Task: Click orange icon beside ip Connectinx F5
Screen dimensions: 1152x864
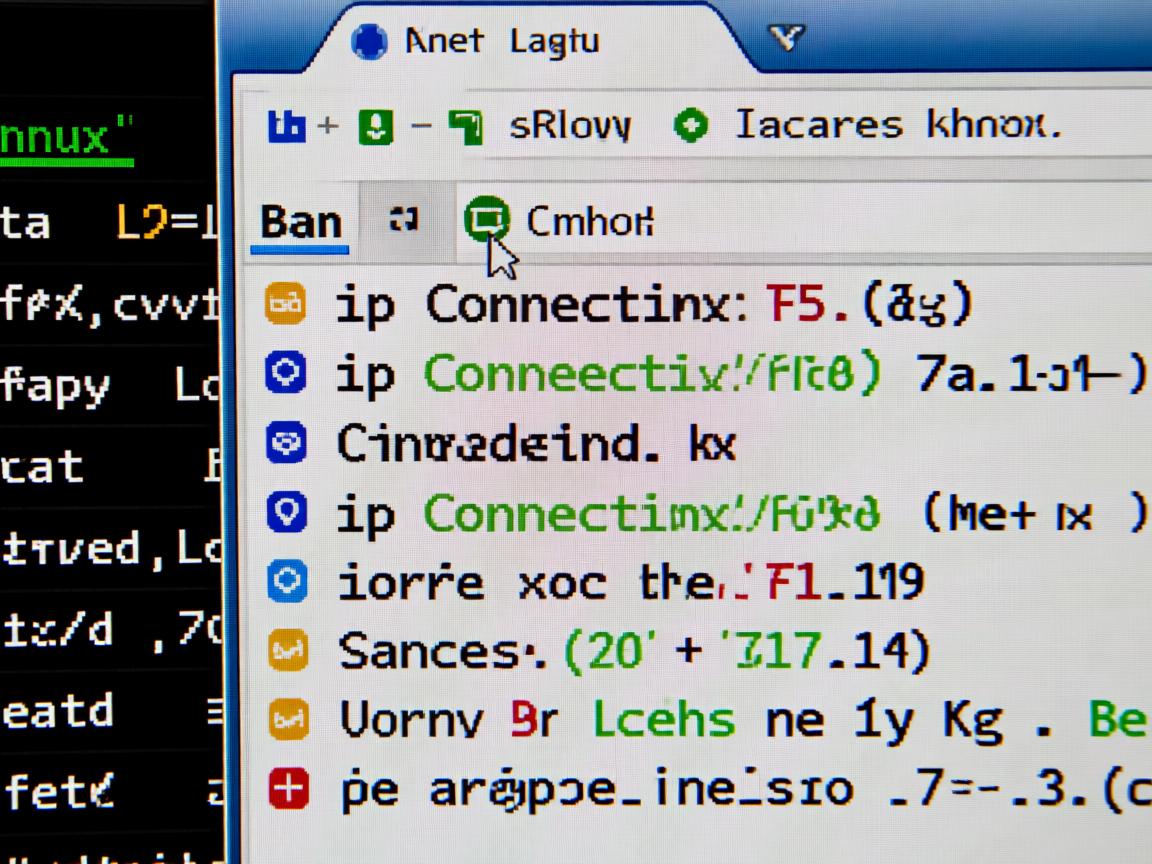Action: pyautogui.click(x=285, y=305)
